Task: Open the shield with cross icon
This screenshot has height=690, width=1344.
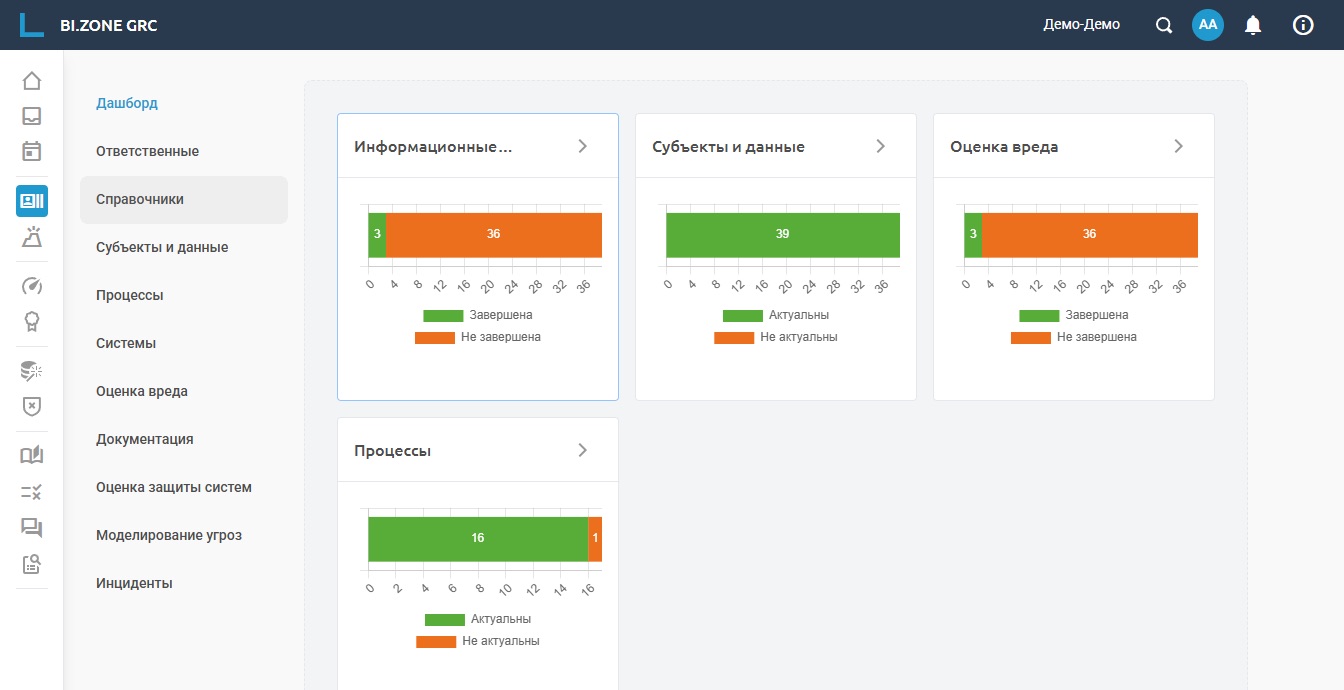Action: pos(32,407)
